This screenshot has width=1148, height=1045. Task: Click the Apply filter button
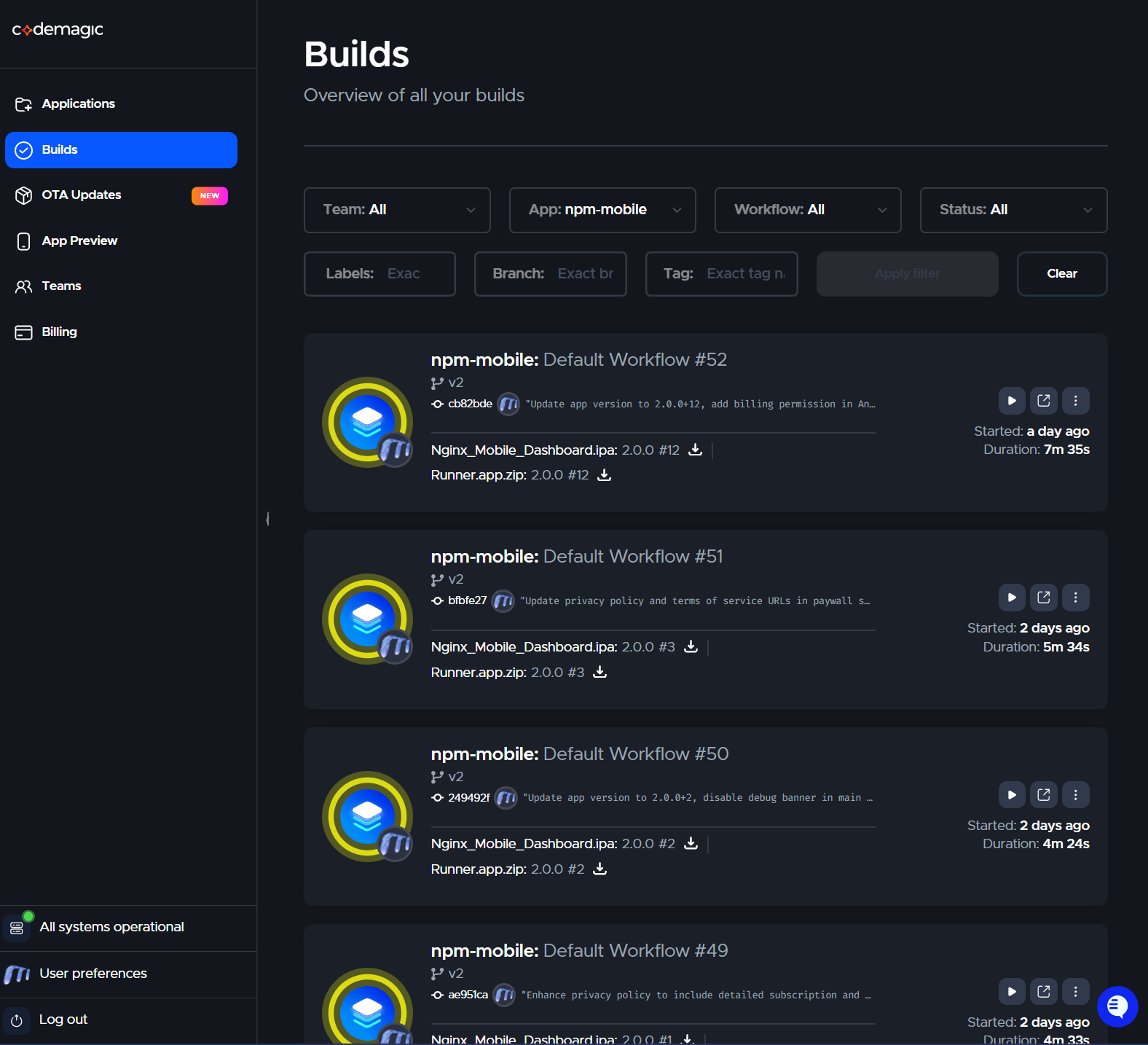coord(907,274)
